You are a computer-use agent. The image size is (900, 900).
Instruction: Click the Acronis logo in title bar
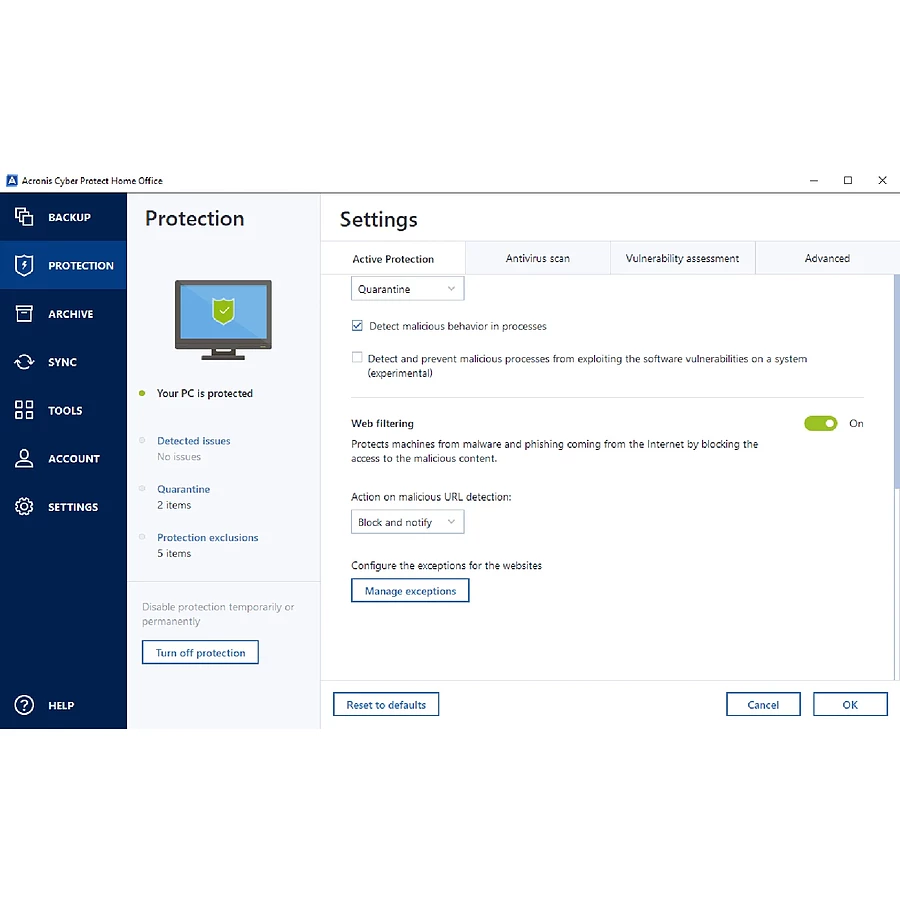click(x=11, y=180)
